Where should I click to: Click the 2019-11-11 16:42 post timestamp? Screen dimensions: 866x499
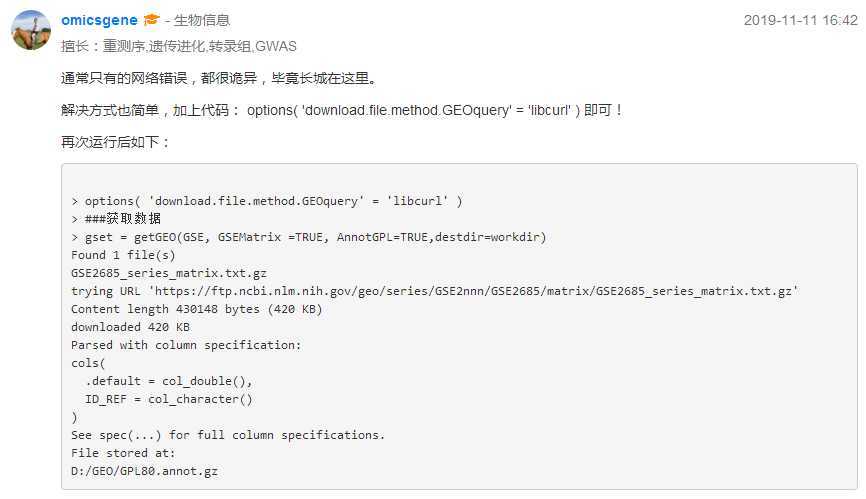[x=800, y=20]
